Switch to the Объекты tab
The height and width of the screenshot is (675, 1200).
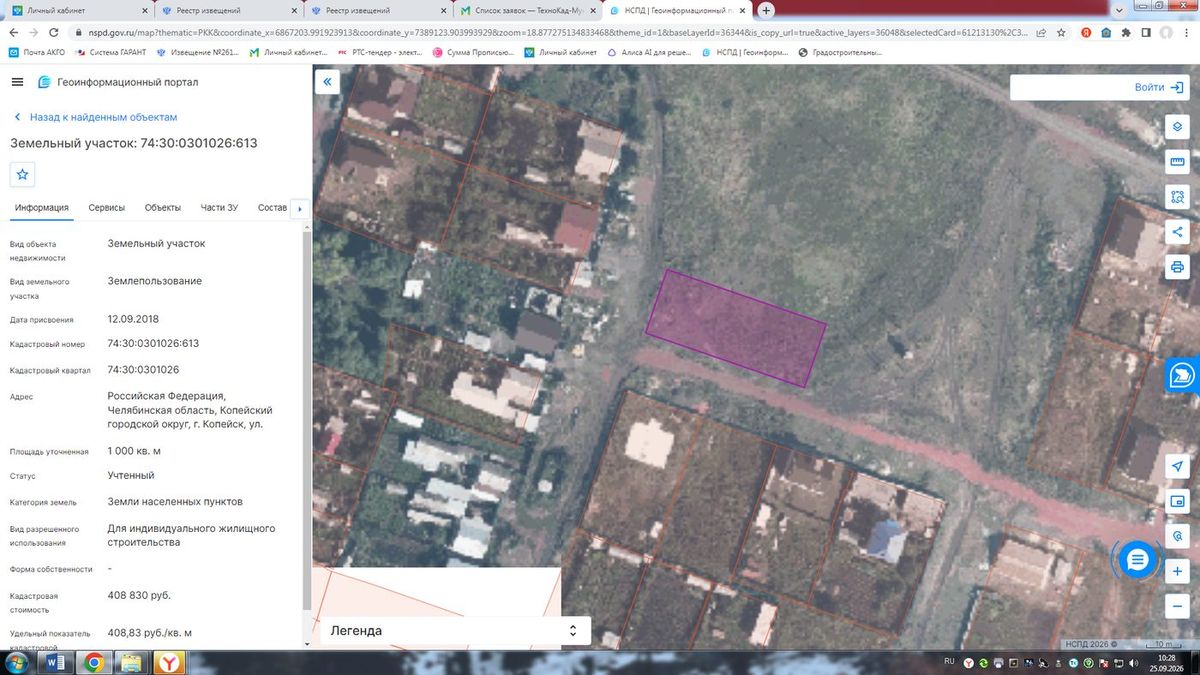(163, 208)
